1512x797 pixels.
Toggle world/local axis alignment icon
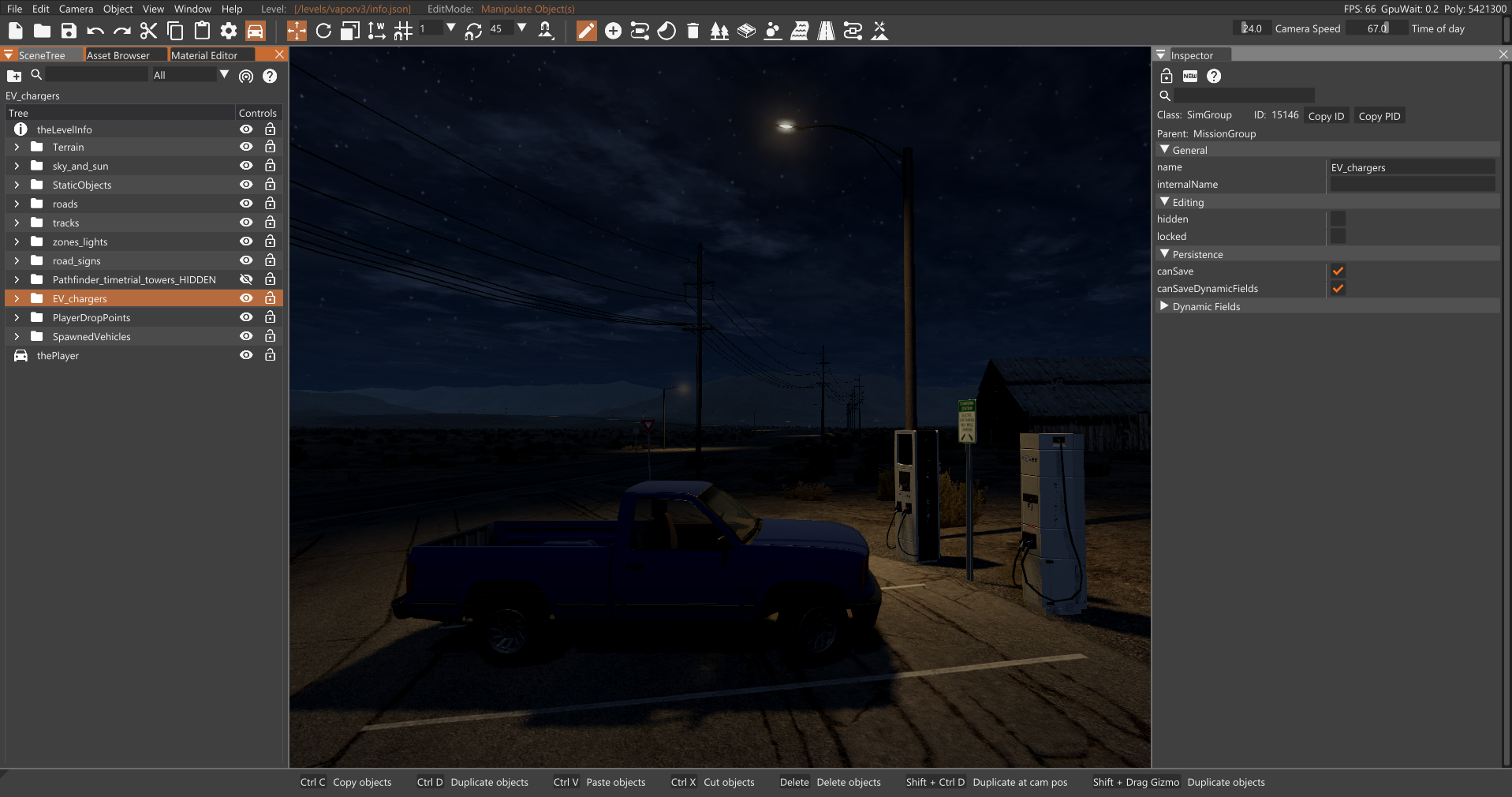(x=377, y=31)
